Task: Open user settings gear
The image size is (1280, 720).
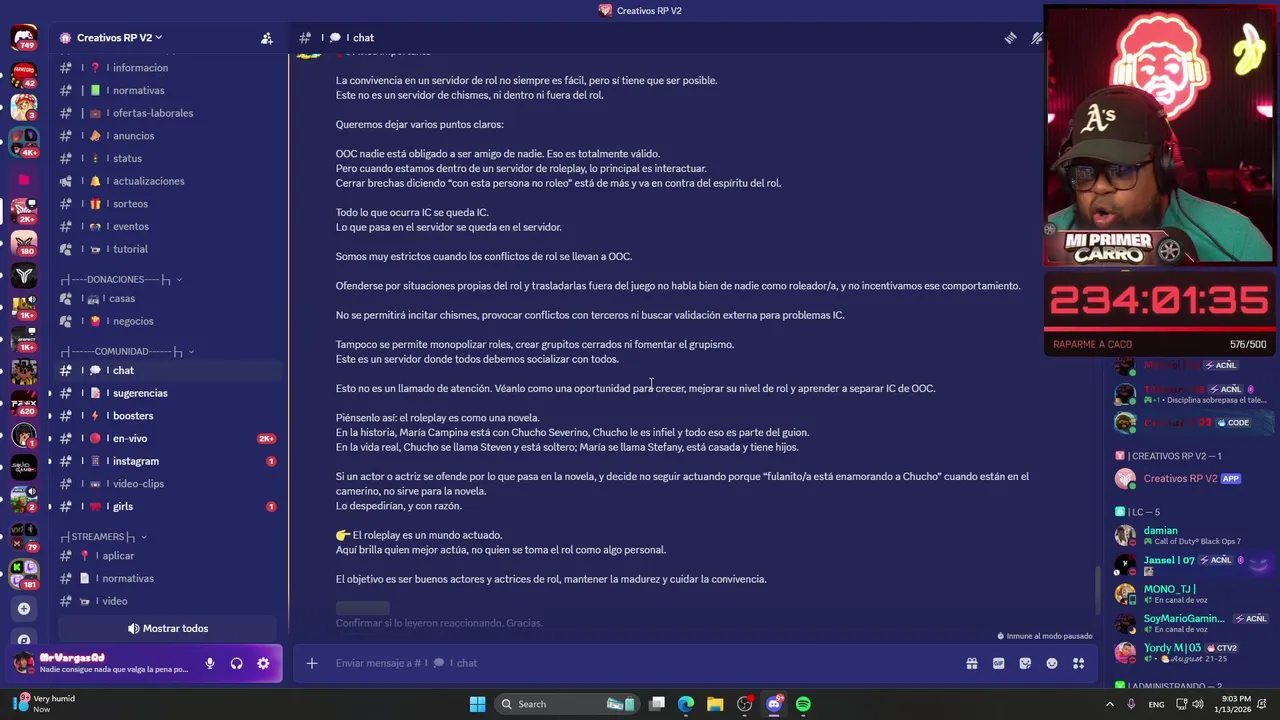Action: point(263,663)
